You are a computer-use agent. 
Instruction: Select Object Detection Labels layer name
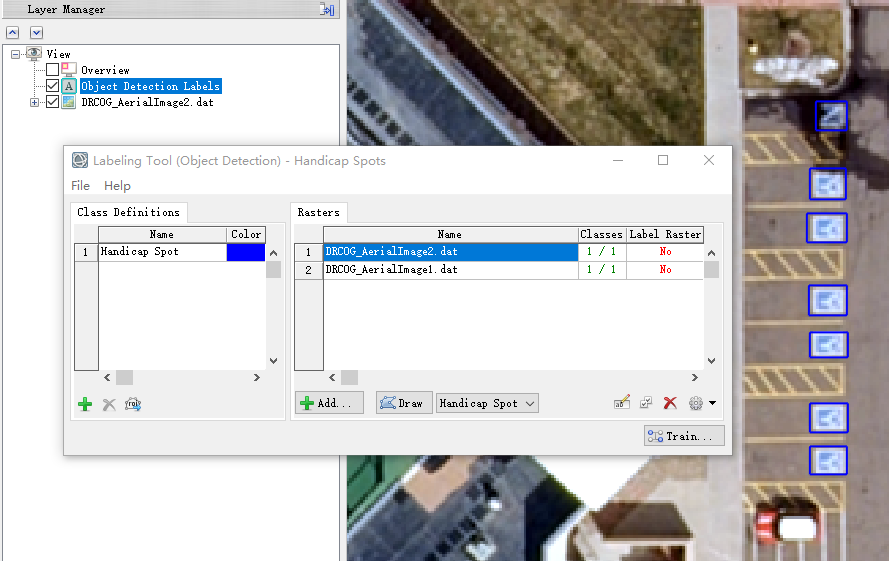[150, 86]
